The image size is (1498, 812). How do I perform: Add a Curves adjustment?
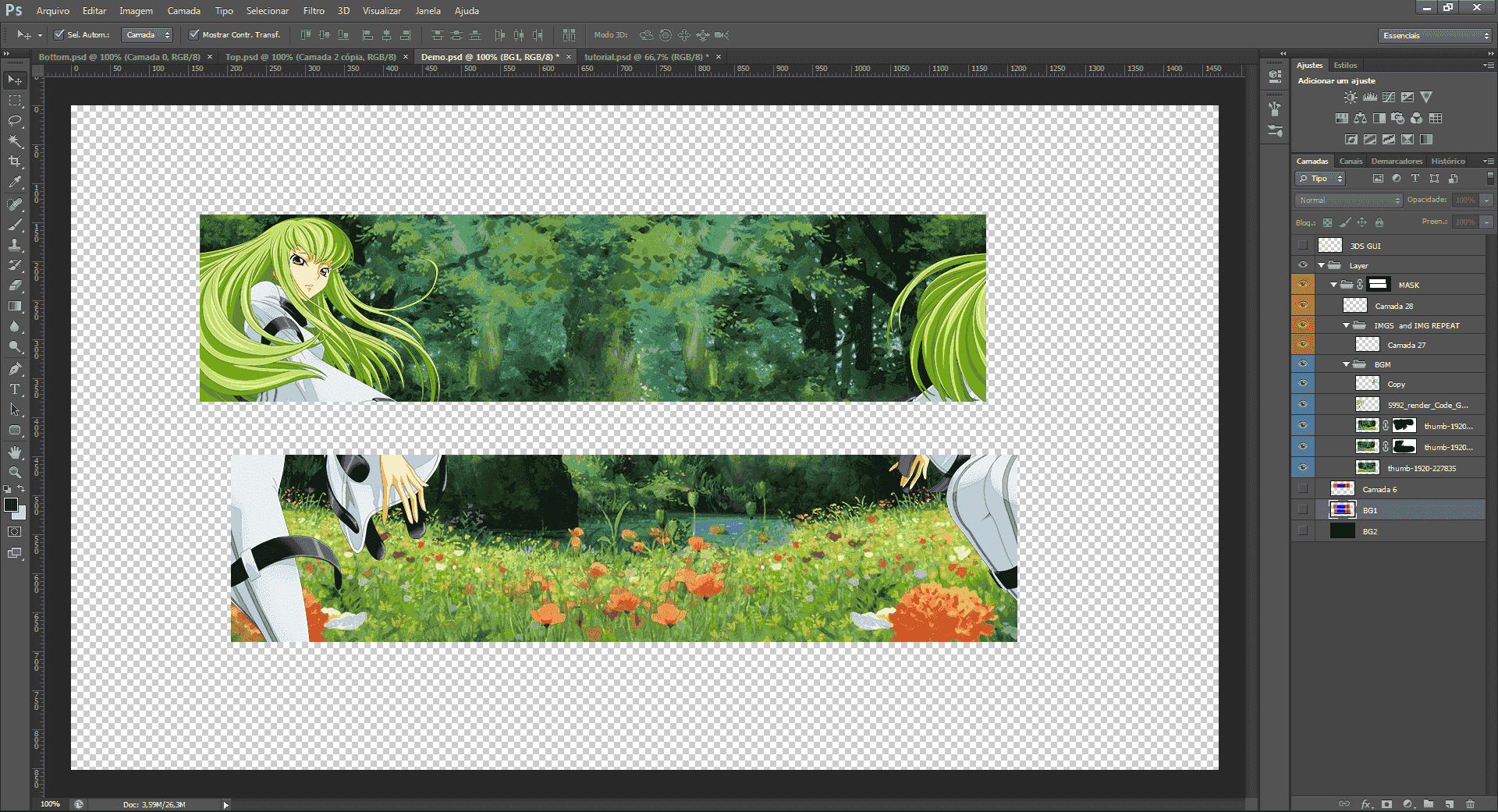pos(1389,98)
